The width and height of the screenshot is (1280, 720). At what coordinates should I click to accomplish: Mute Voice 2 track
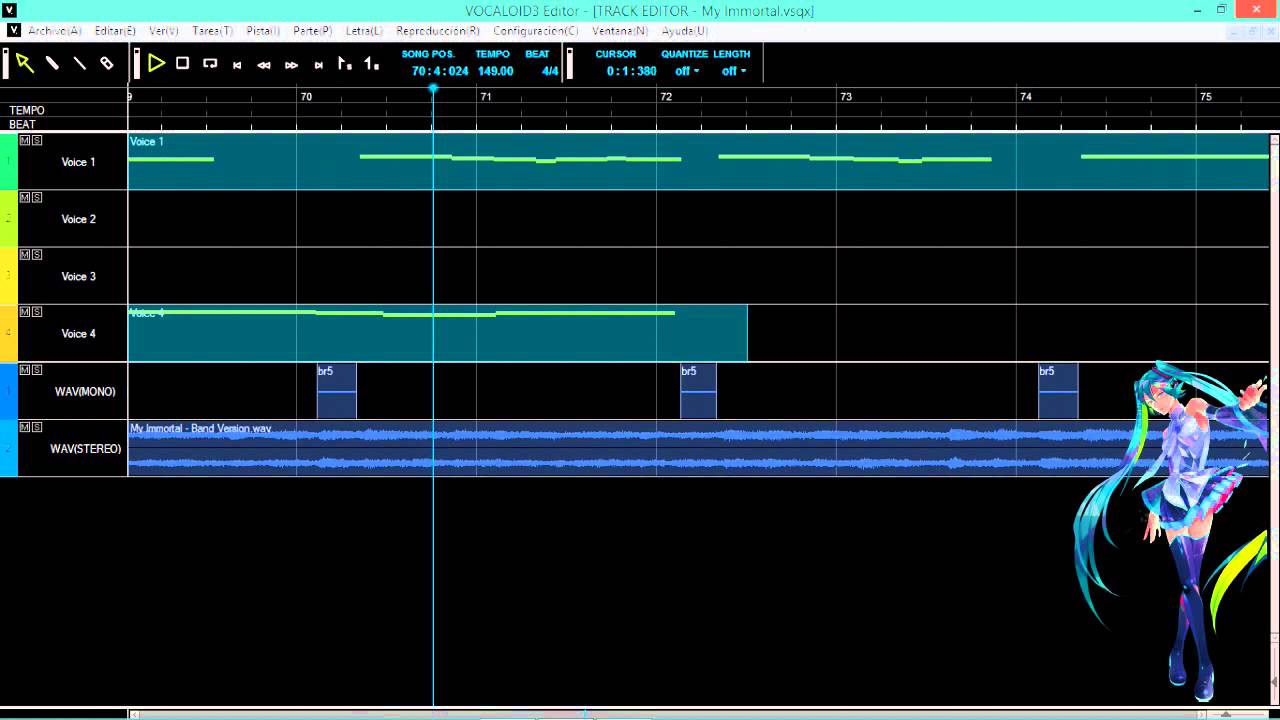(x=25, y=197)
